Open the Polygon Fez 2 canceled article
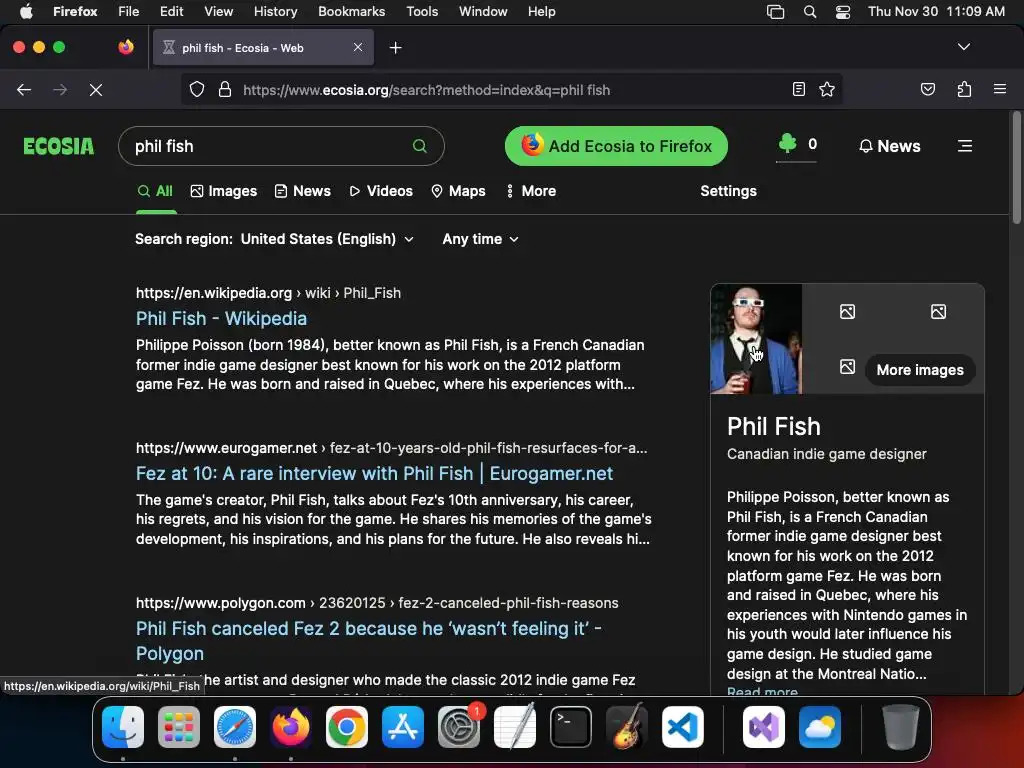Viewport: 1024px width, 768px height. [x=369, y=641]
